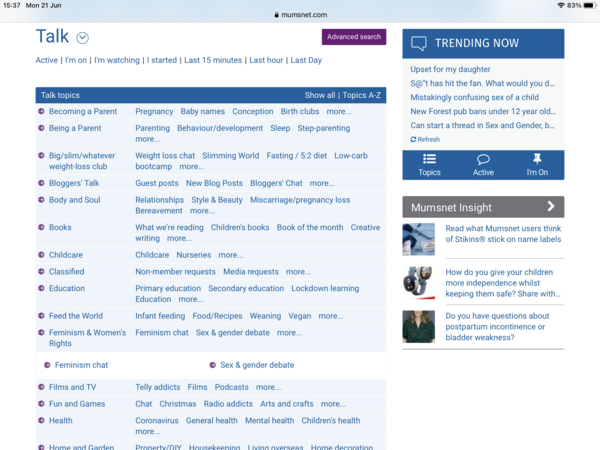Expand the Bloggers' Talk bullet icon

(x=41, y=183)
